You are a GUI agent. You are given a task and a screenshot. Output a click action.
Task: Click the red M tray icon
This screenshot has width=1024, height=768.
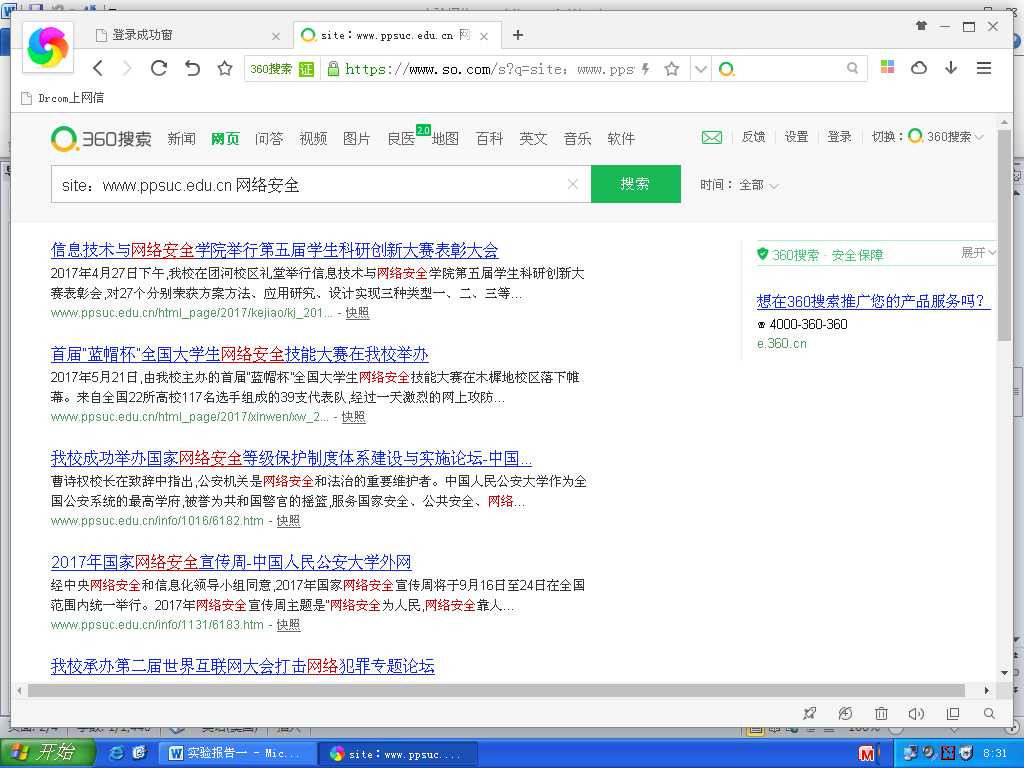(867, 754)
